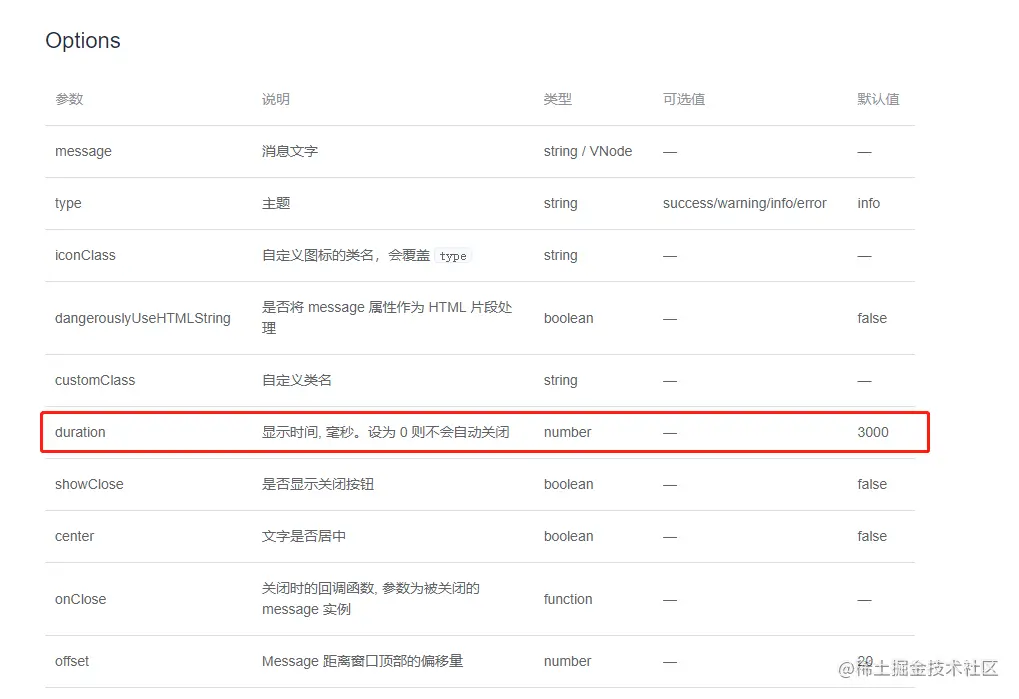
Task: Click number type in duration row
Action: coord(567,432)
